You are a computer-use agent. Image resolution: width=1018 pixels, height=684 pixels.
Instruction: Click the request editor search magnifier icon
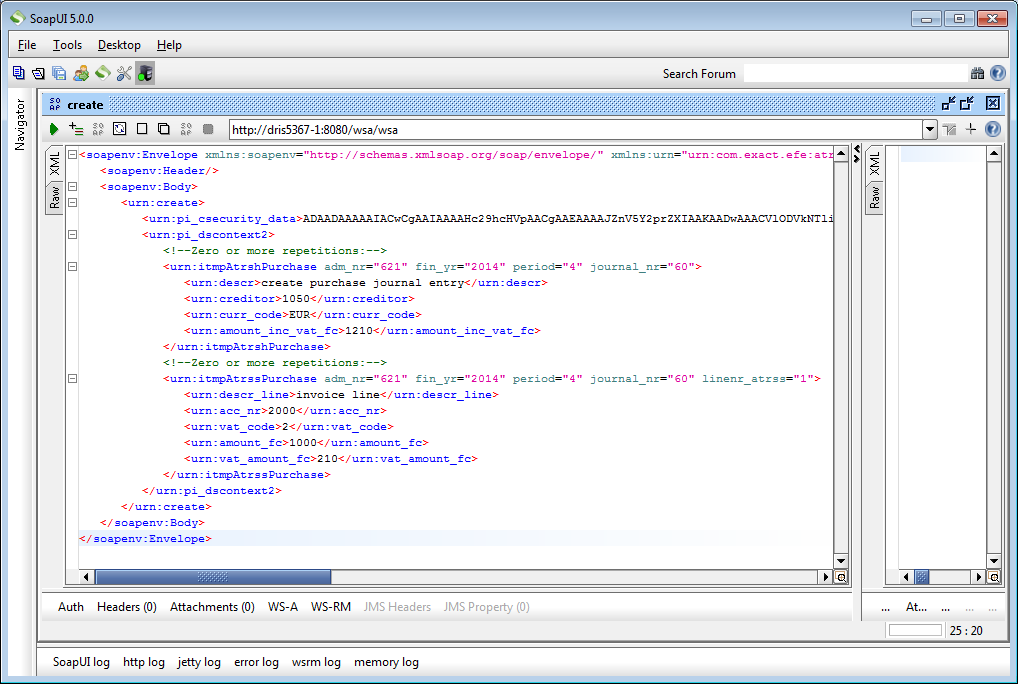pyautogui.click(x=841, y=577)
